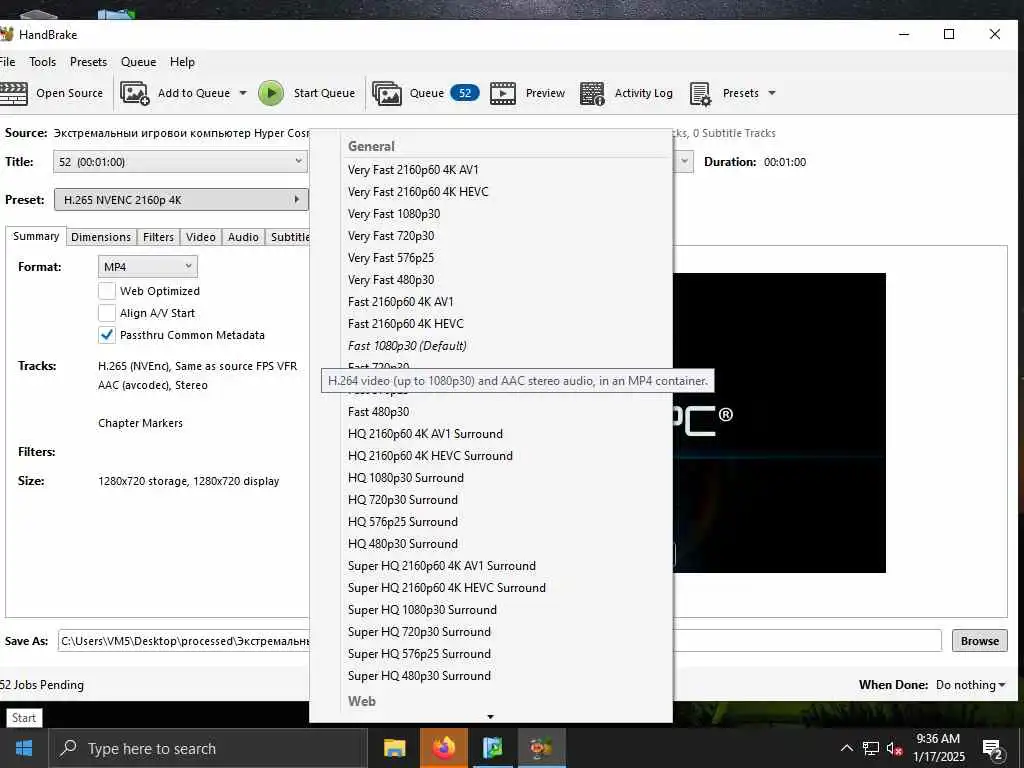The width and height of the screenshot is (1024, 768).
Task: Click the HandBrake taskbar icon
Action: coord(541,748)
